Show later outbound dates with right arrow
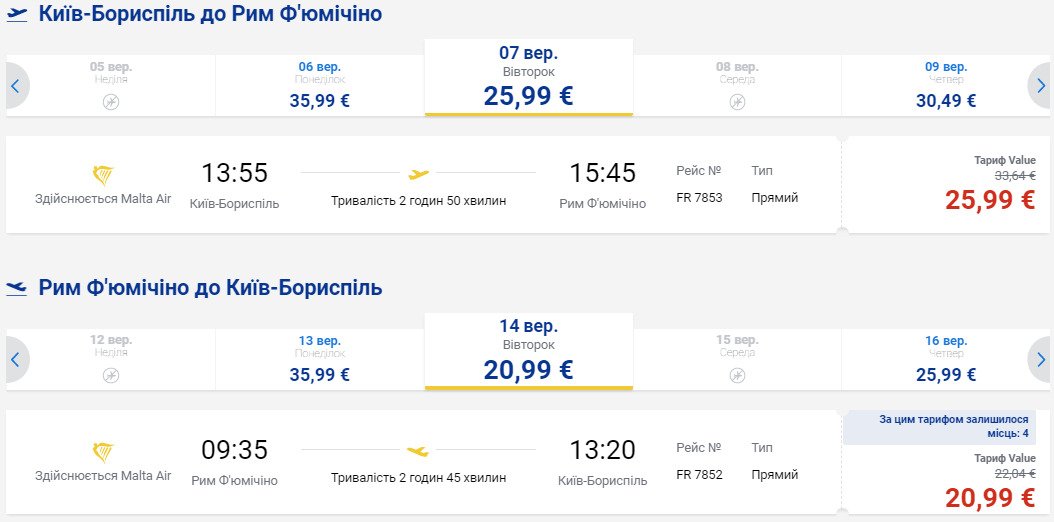The width and height of the screenshot is (1054, 522). 1040,86
